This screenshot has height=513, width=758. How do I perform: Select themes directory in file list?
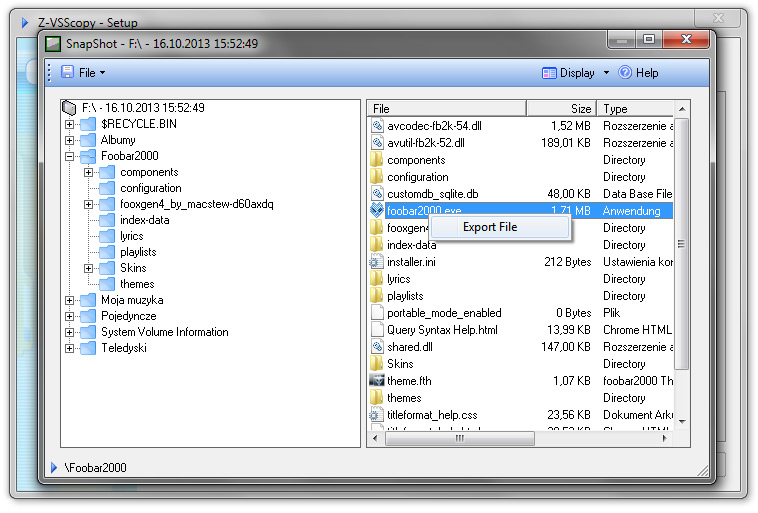tap(404, 398)
